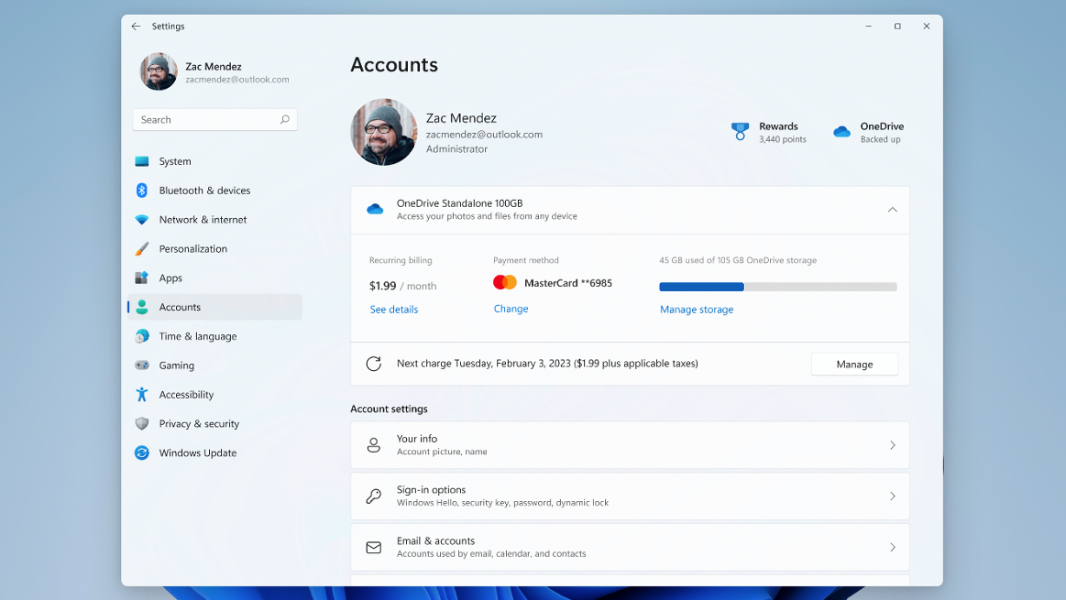Click the See details billing link
Viewport: 1066px width, 600px height.
click(394, 310)
